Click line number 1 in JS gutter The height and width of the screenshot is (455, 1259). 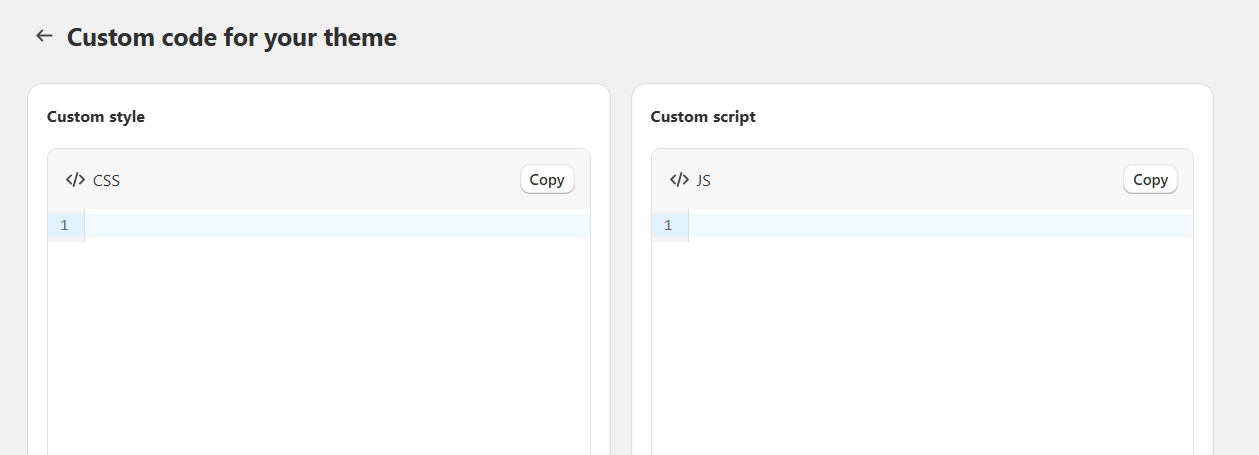point(668,225)
